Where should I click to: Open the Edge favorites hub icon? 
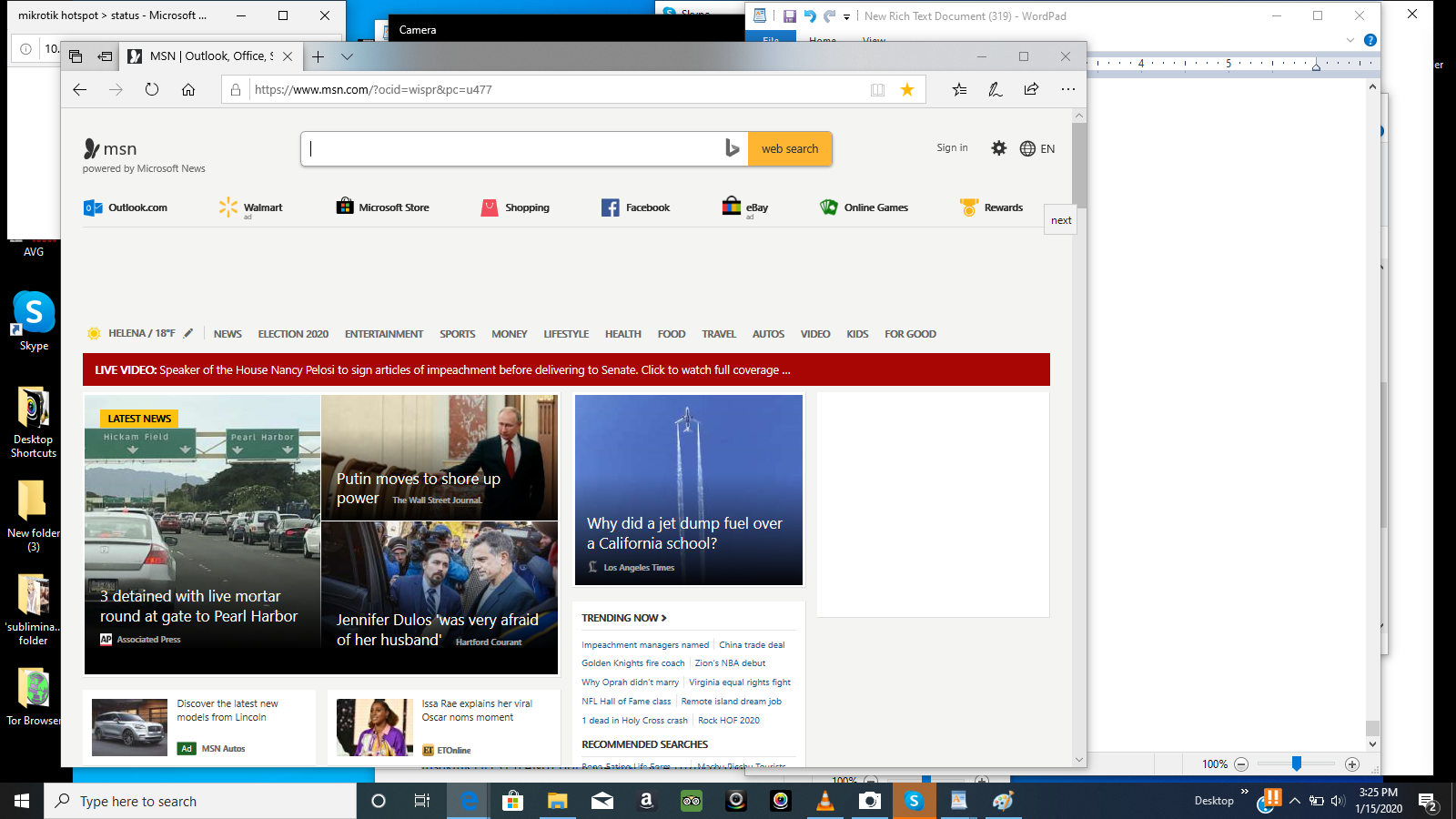coord(959,89)
